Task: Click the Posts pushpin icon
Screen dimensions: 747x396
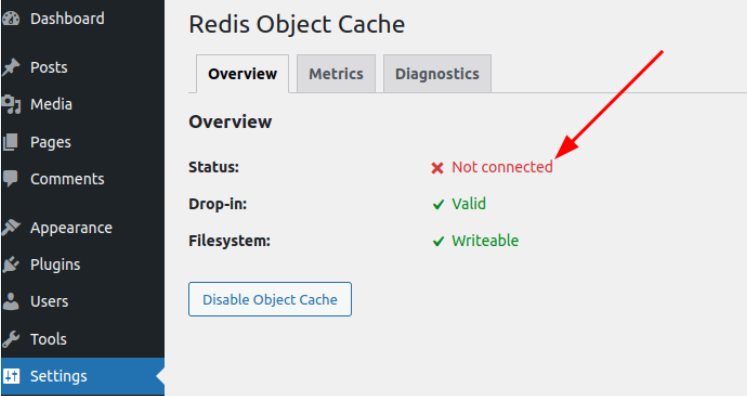Action: pos(10,67)
